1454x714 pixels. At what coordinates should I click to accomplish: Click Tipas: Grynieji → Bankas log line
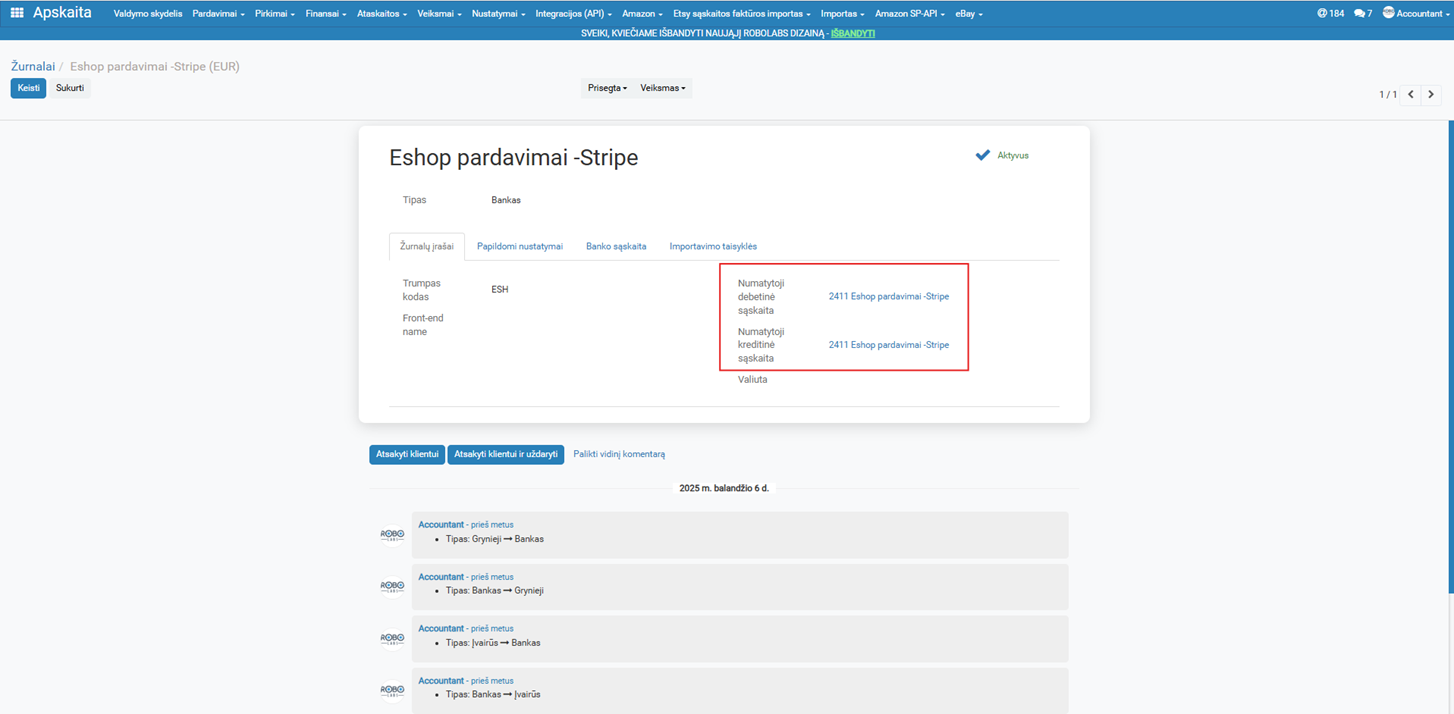495,539
